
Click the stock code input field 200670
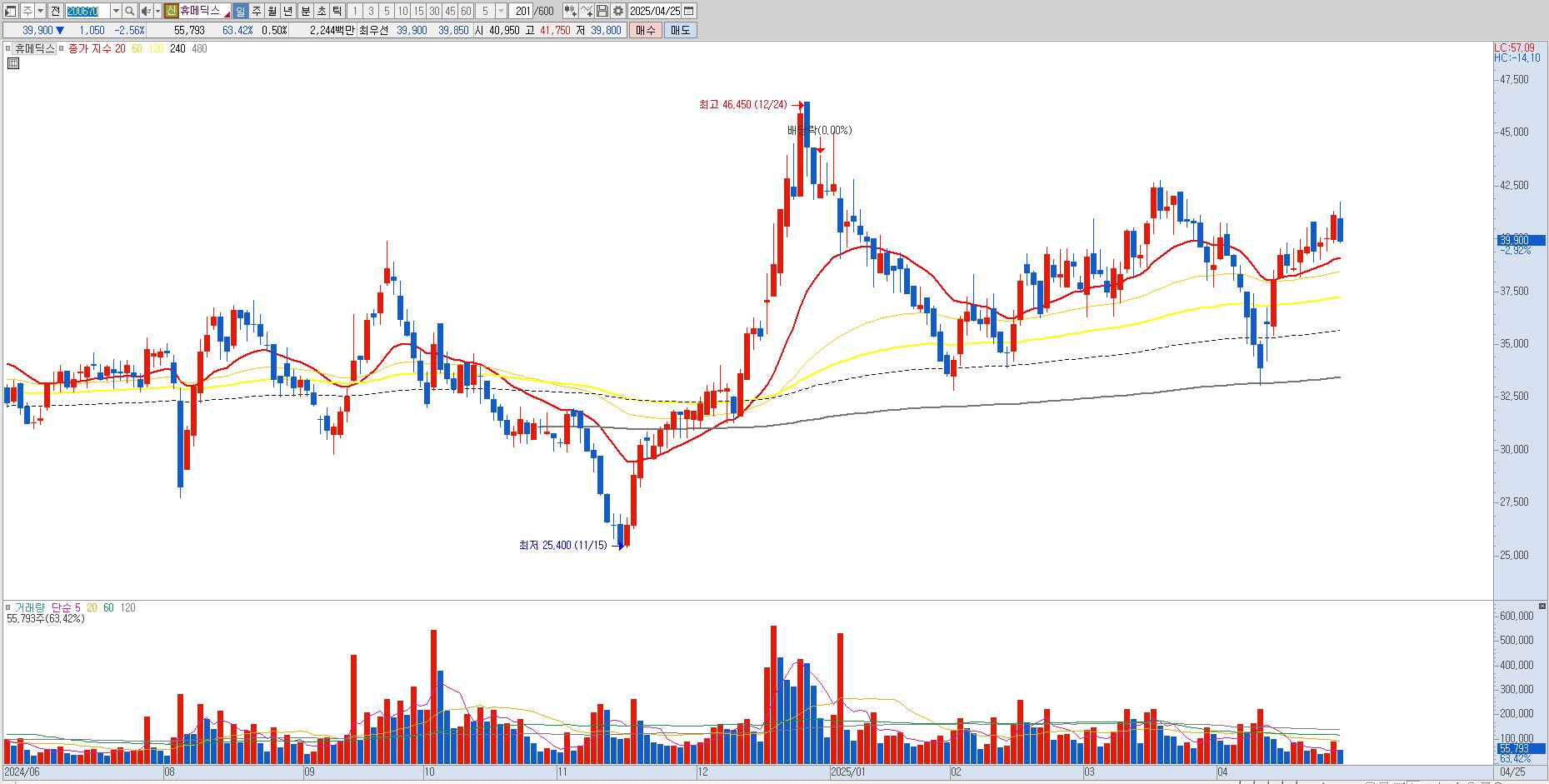[87, 11]
